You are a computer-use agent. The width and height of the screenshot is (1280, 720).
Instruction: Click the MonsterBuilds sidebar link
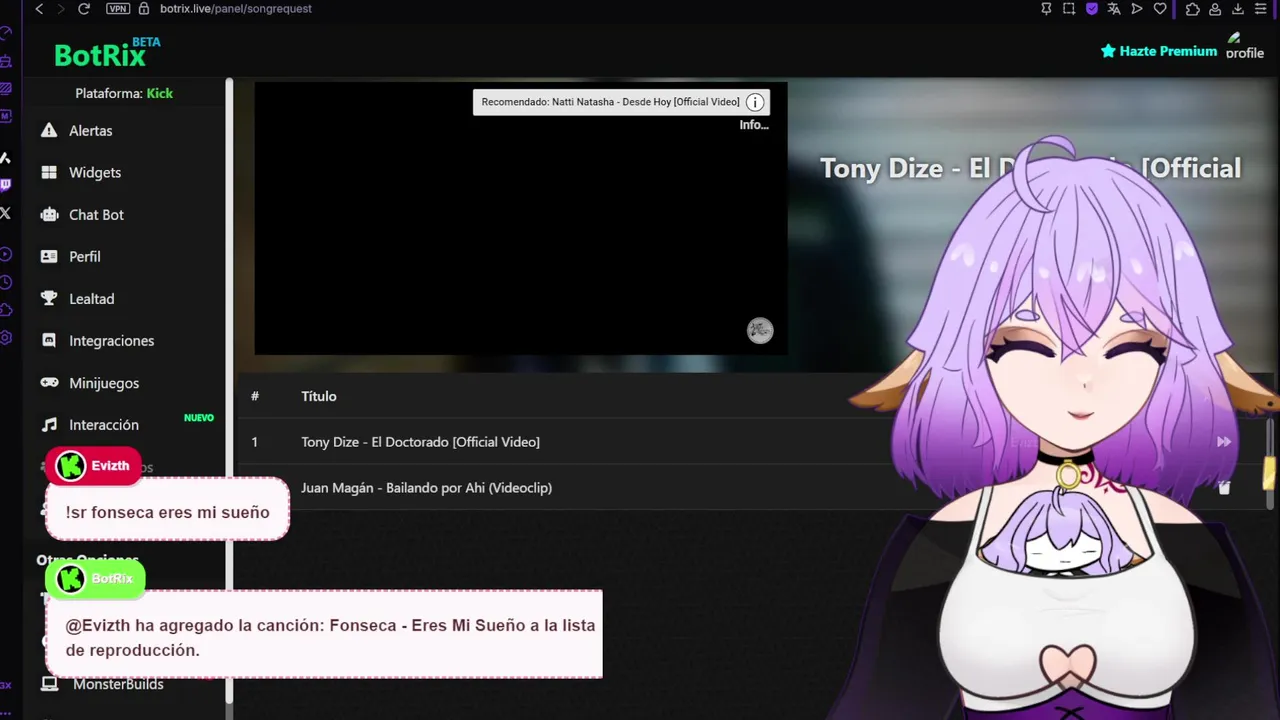coord(118,684)
